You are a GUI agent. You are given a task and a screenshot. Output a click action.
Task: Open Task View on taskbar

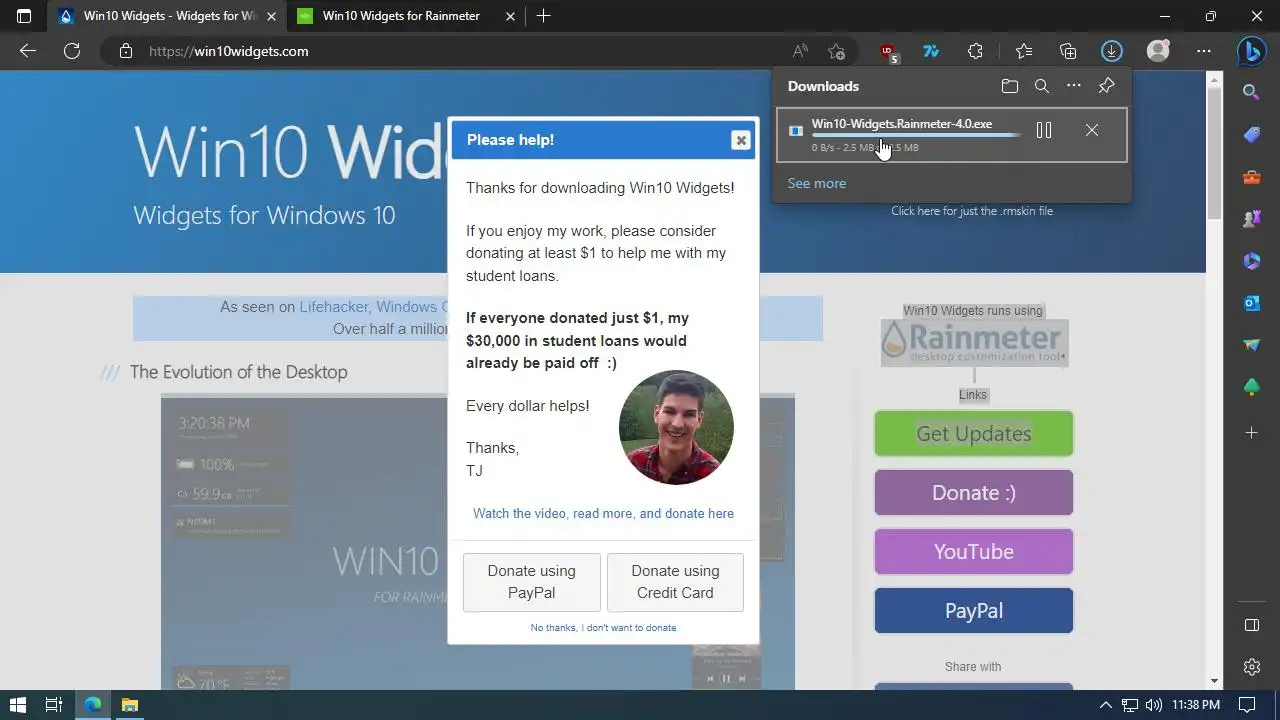(x=54, y=705)
